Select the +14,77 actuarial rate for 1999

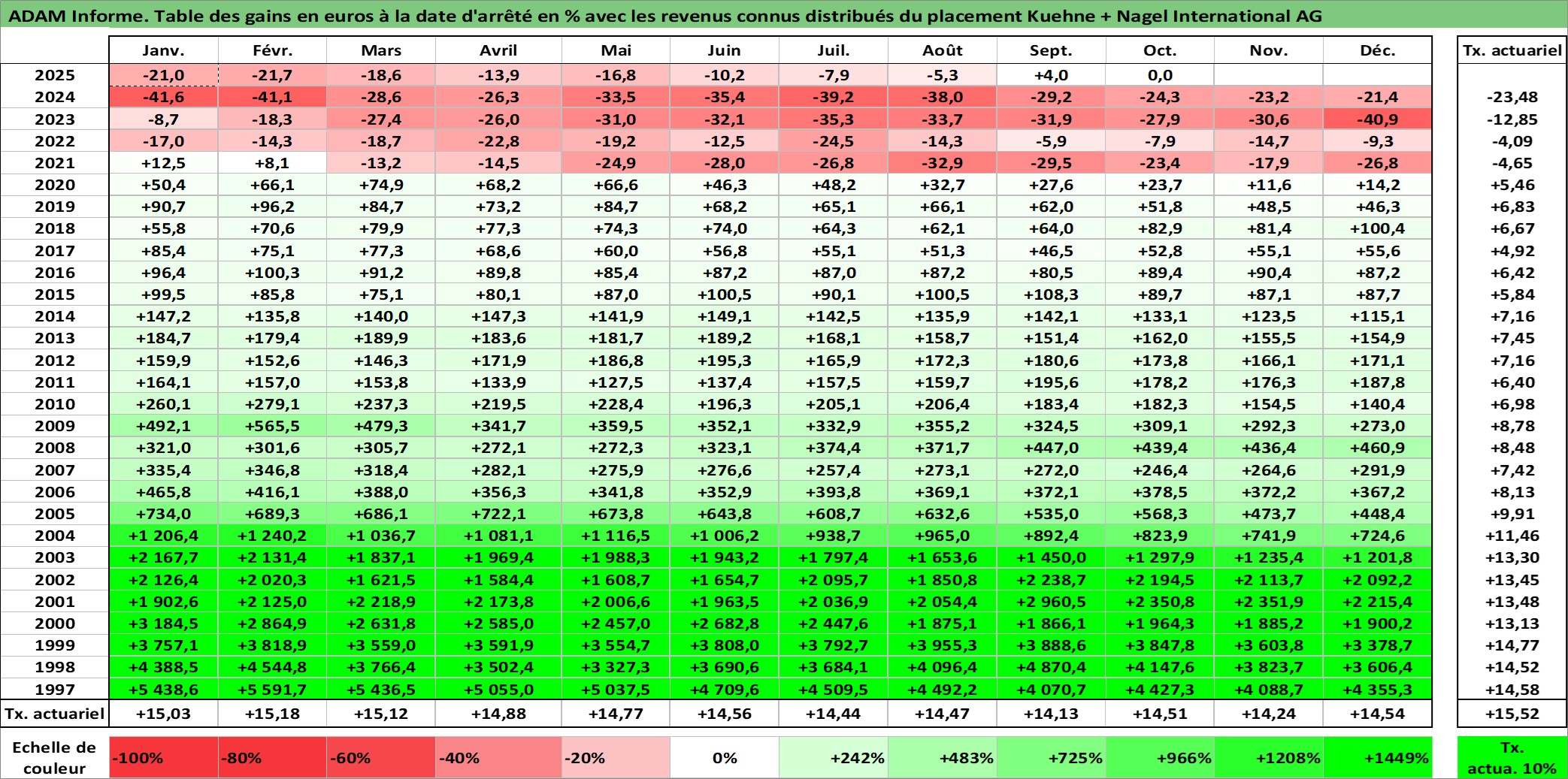[1512, 645]
